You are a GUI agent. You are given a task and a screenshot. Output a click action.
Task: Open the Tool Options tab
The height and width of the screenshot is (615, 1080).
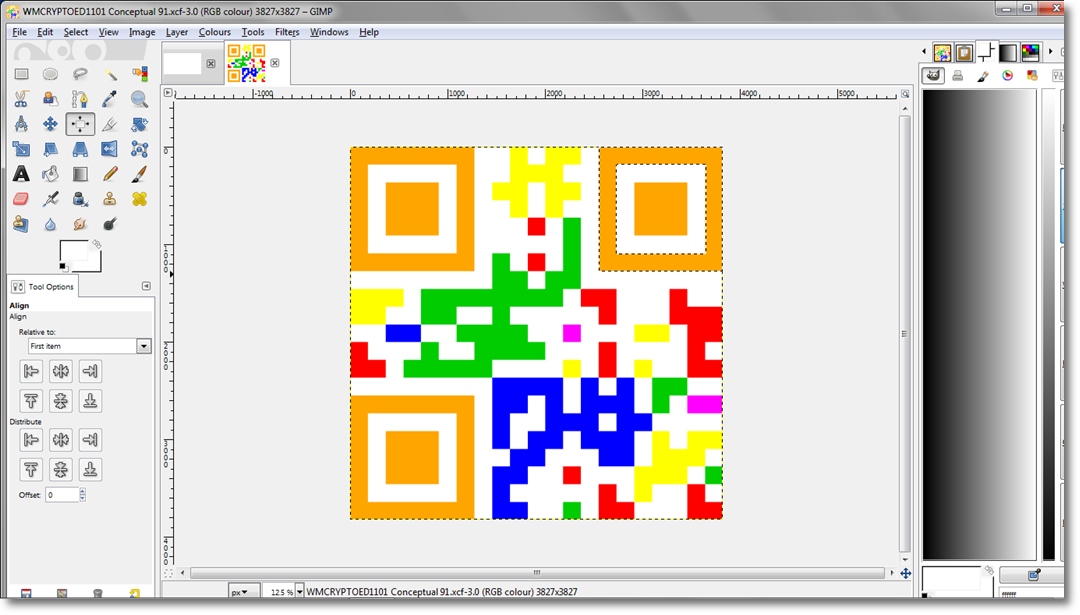43,286
